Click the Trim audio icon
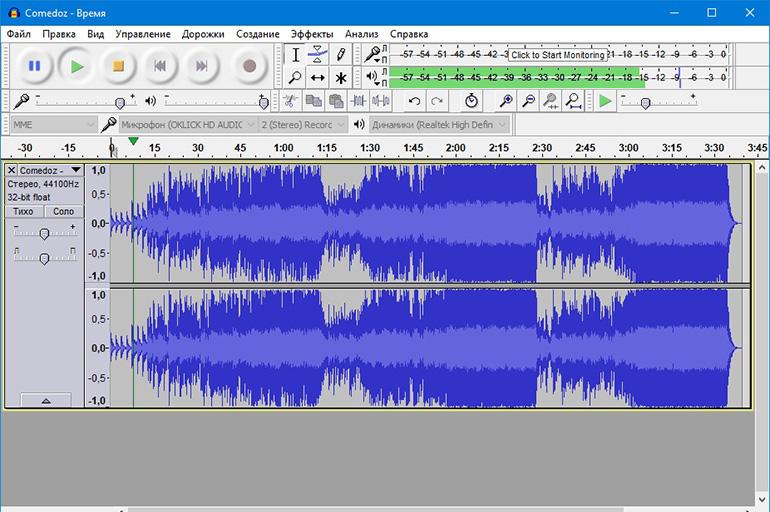 pyautogui.click(x=358, y=101)
